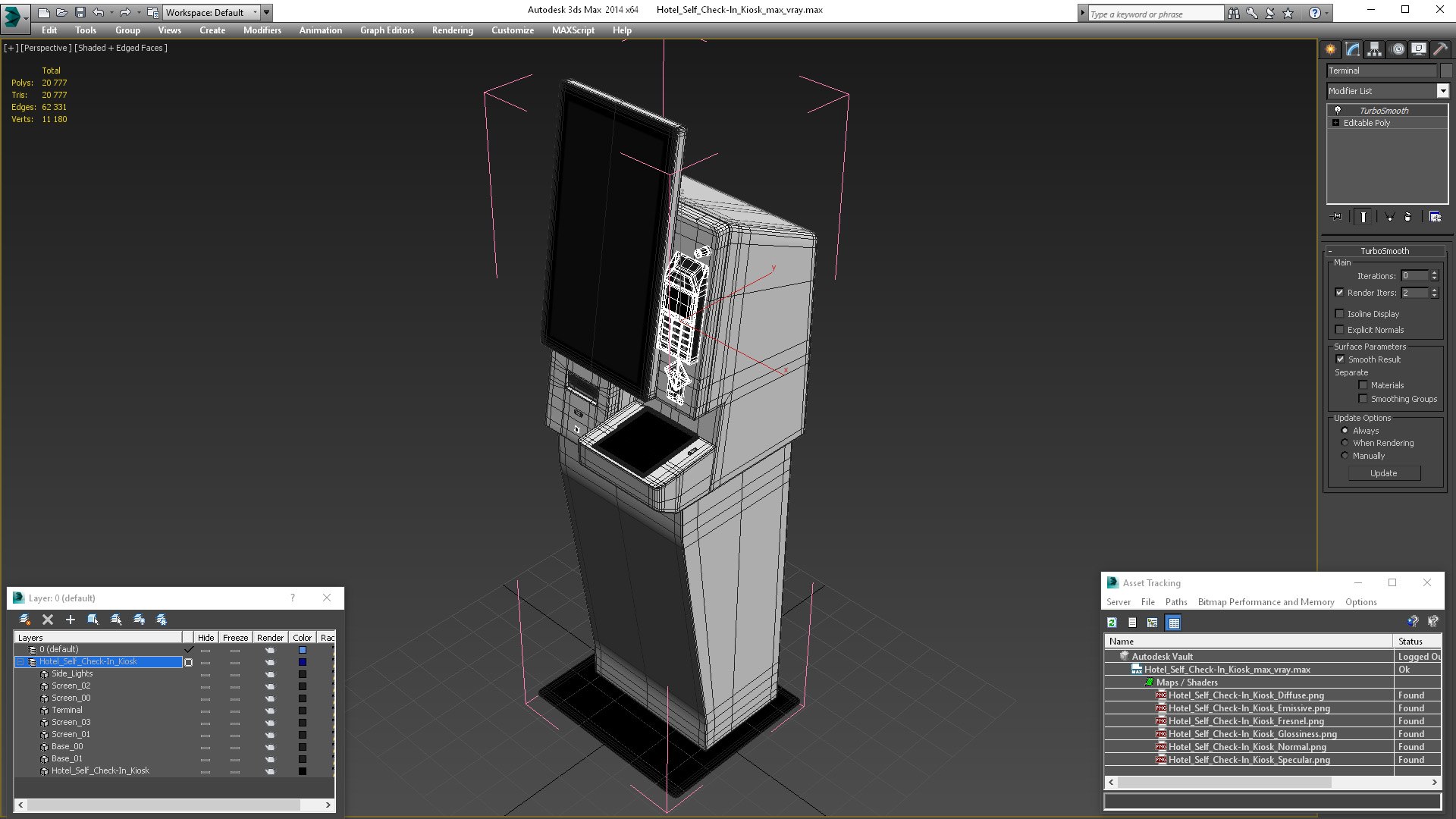This screenshot has height=819, width=1456.
Task: Open the Modifiers menu
Action: click(x=262, y=30)
